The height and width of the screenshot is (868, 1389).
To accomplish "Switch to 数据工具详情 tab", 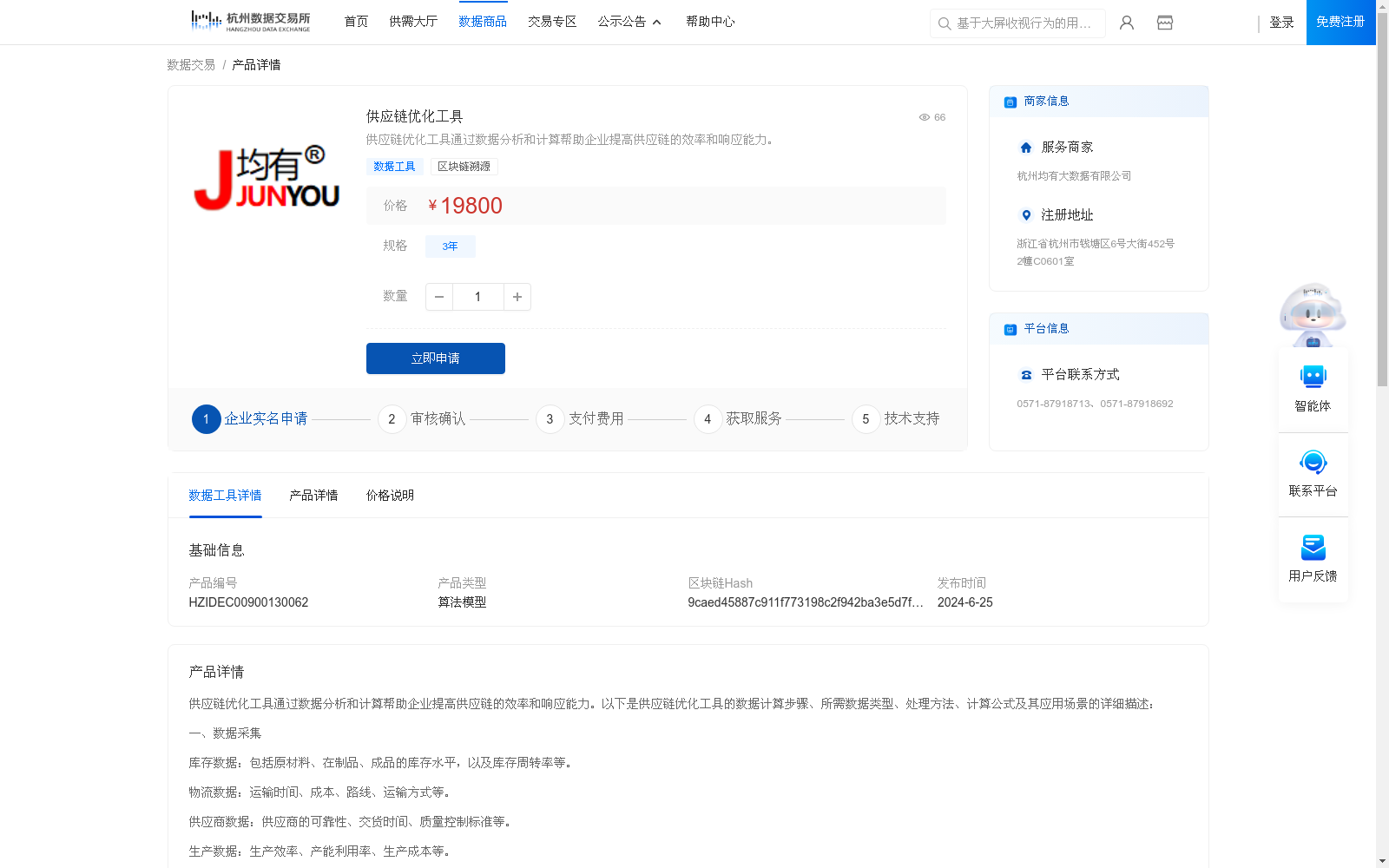I will coord(225,496).
